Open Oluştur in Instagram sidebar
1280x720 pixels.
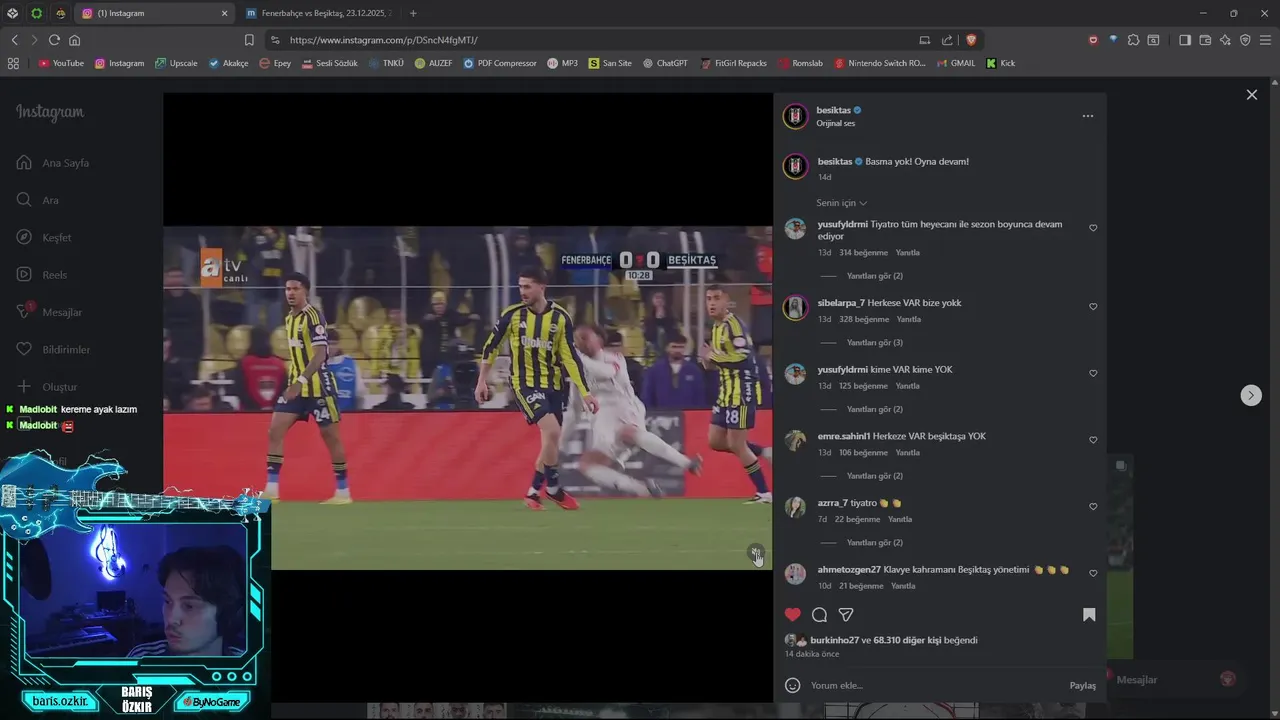(x=46, y=387)
